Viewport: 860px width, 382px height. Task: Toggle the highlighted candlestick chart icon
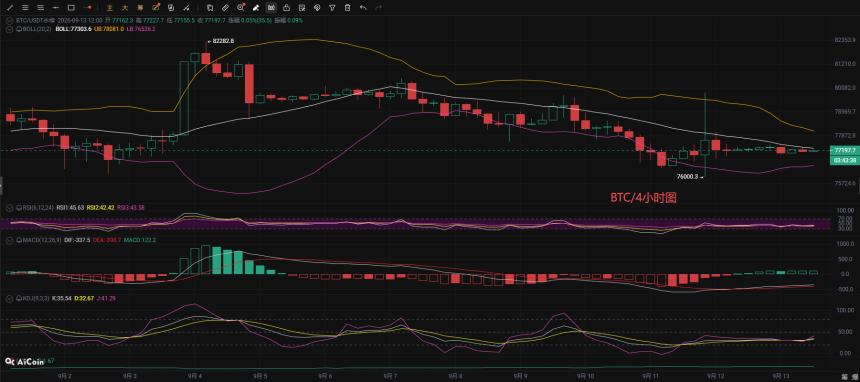pyautogui.click(x=271, y=8)
